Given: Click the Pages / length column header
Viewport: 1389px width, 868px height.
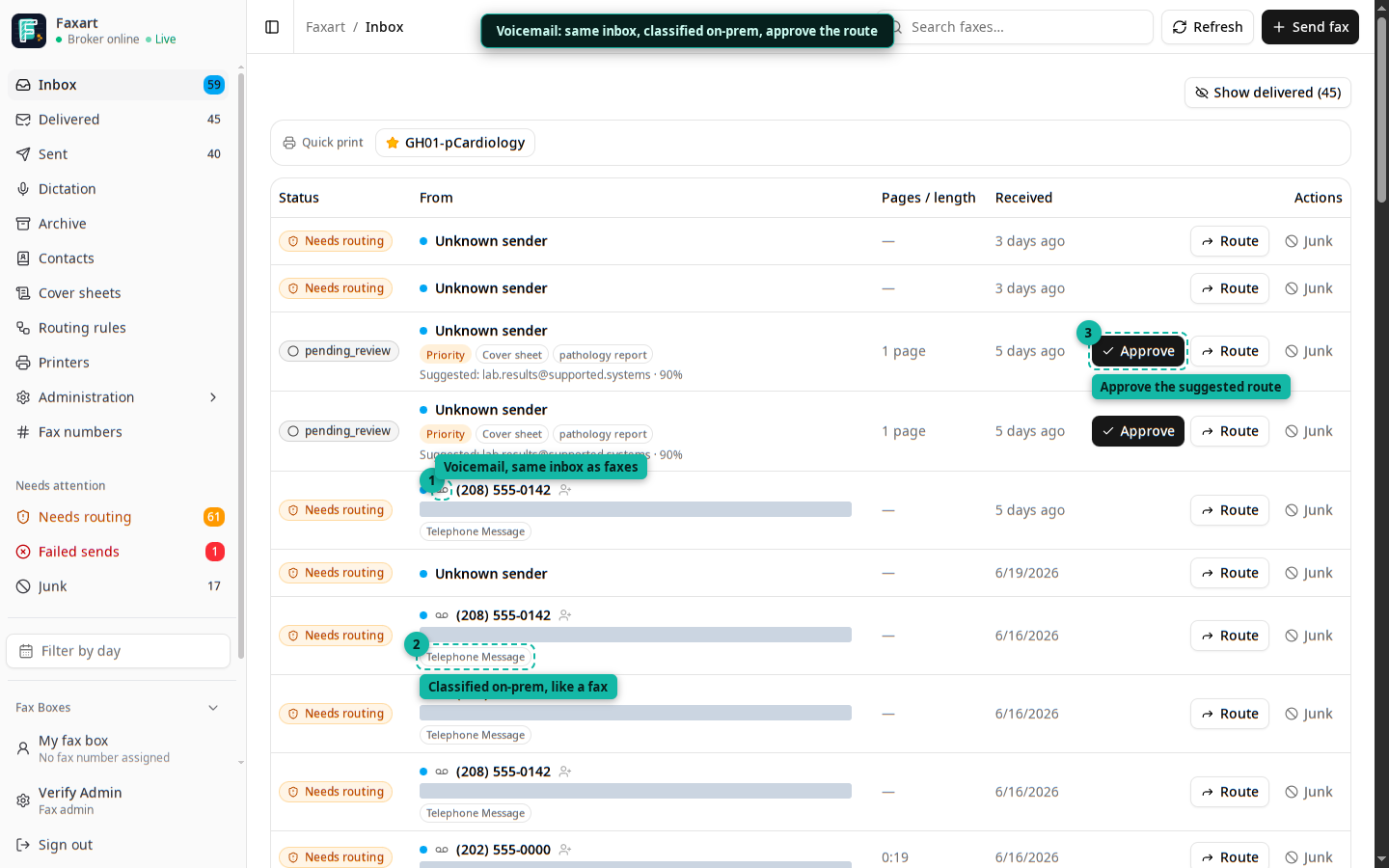Looking at the screenshot, I should pos(929,198).
